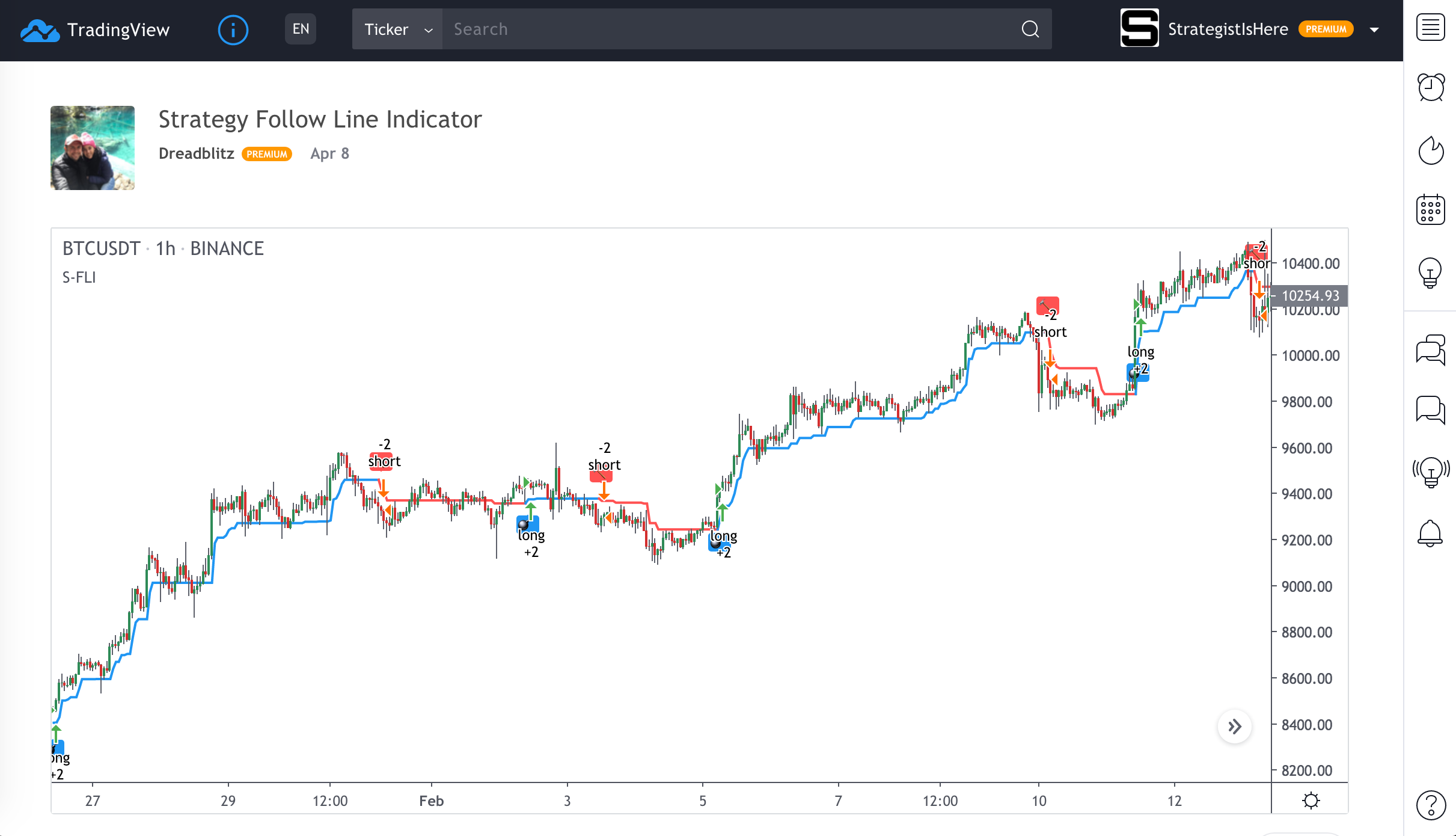Click the PREMIUM badge next to Dreadblitz
This screenshot has height=836, width=1456.
[x=267, y=154]
